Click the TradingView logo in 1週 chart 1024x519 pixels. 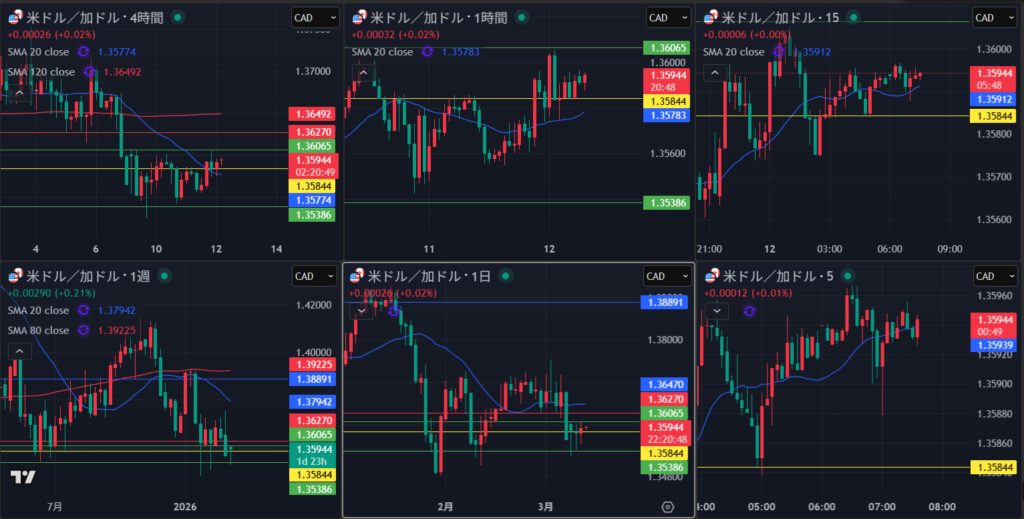coord(23,478)
